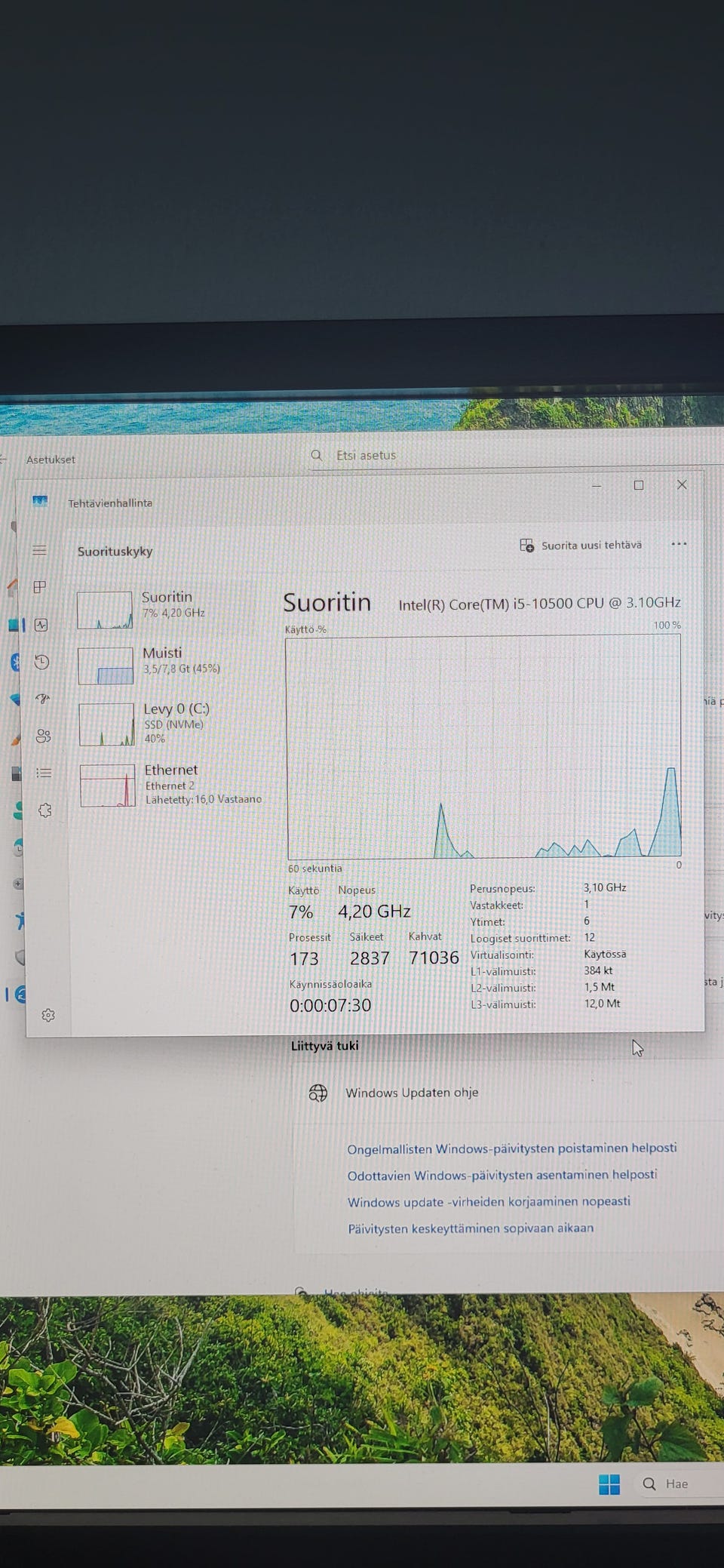Click the Virtualisointi Käytössä value

605,954
